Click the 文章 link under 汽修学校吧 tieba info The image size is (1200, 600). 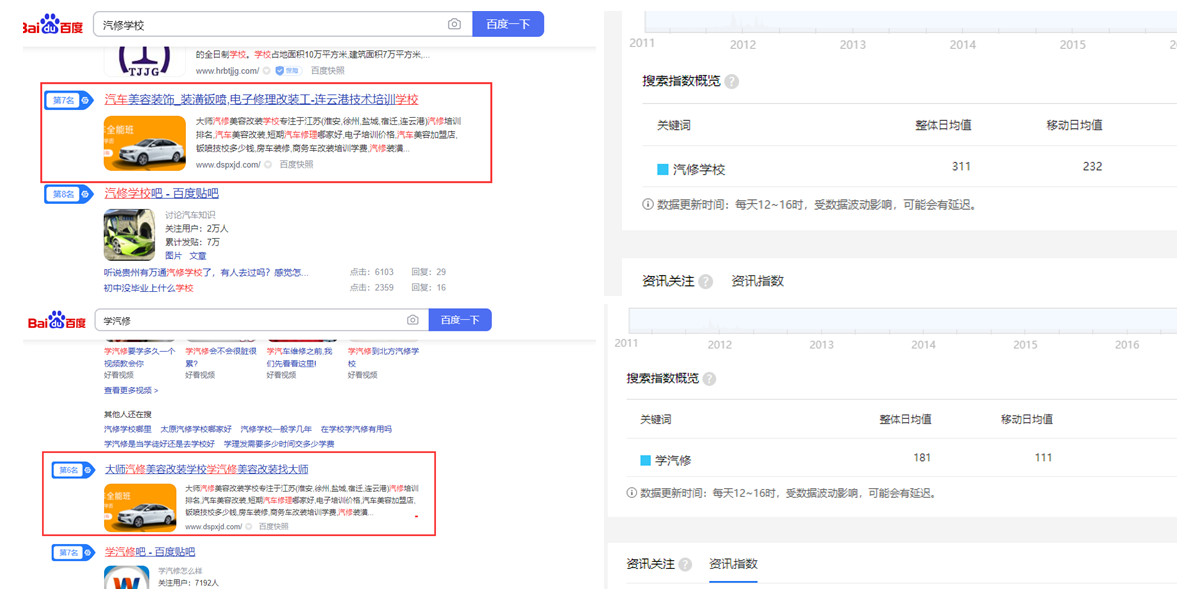(198, 256)
